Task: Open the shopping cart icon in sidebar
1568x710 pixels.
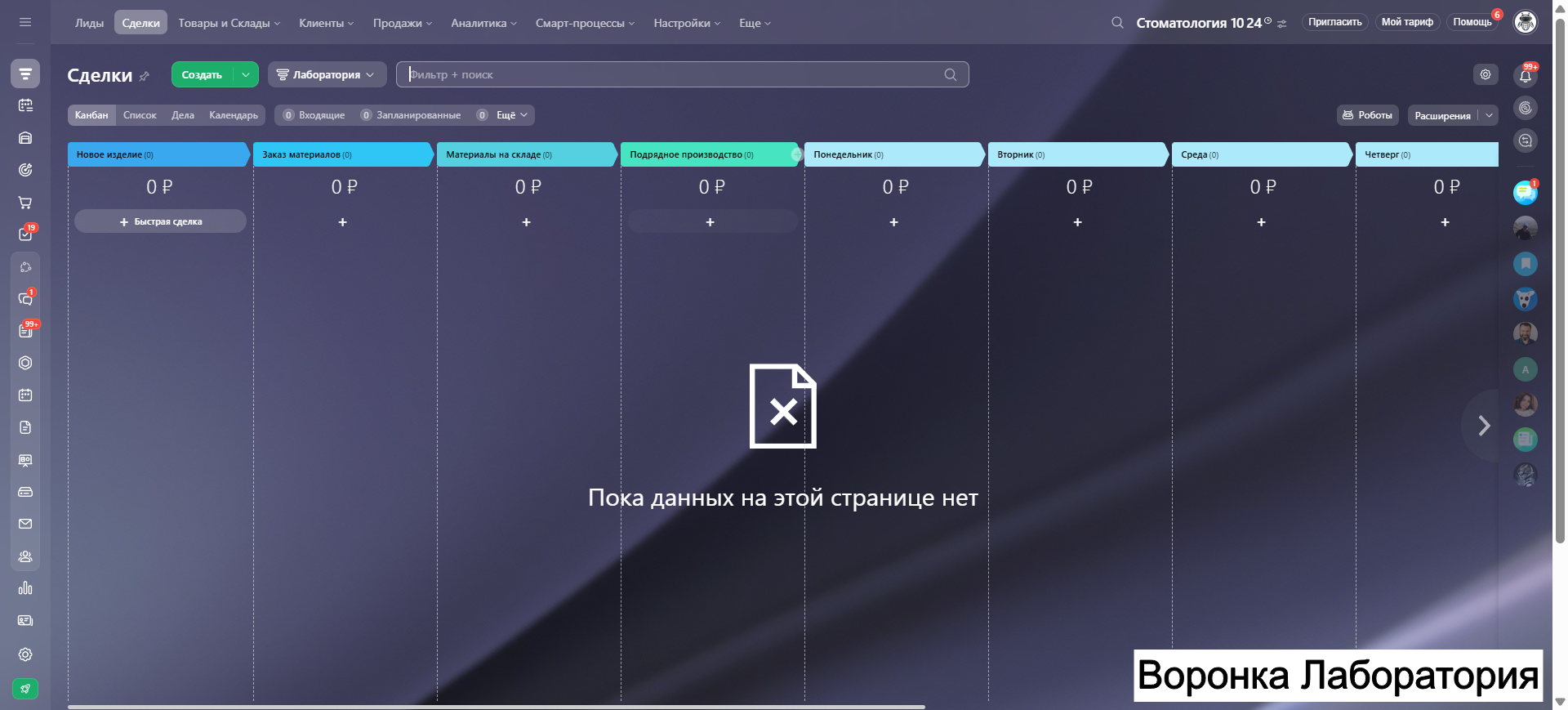Action: (25, 202)
